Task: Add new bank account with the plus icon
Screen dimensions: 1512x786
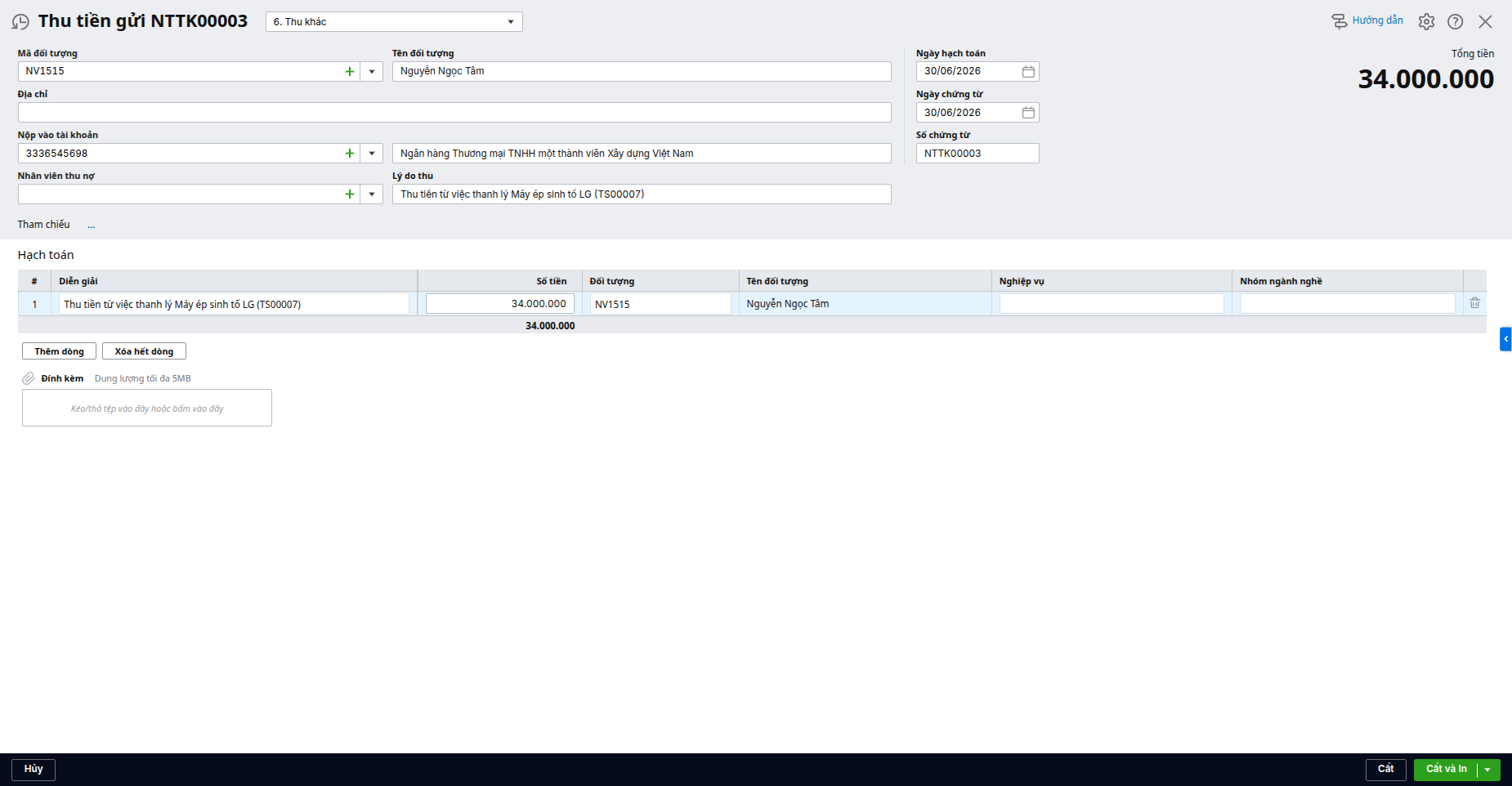Action: pos(350,154)
